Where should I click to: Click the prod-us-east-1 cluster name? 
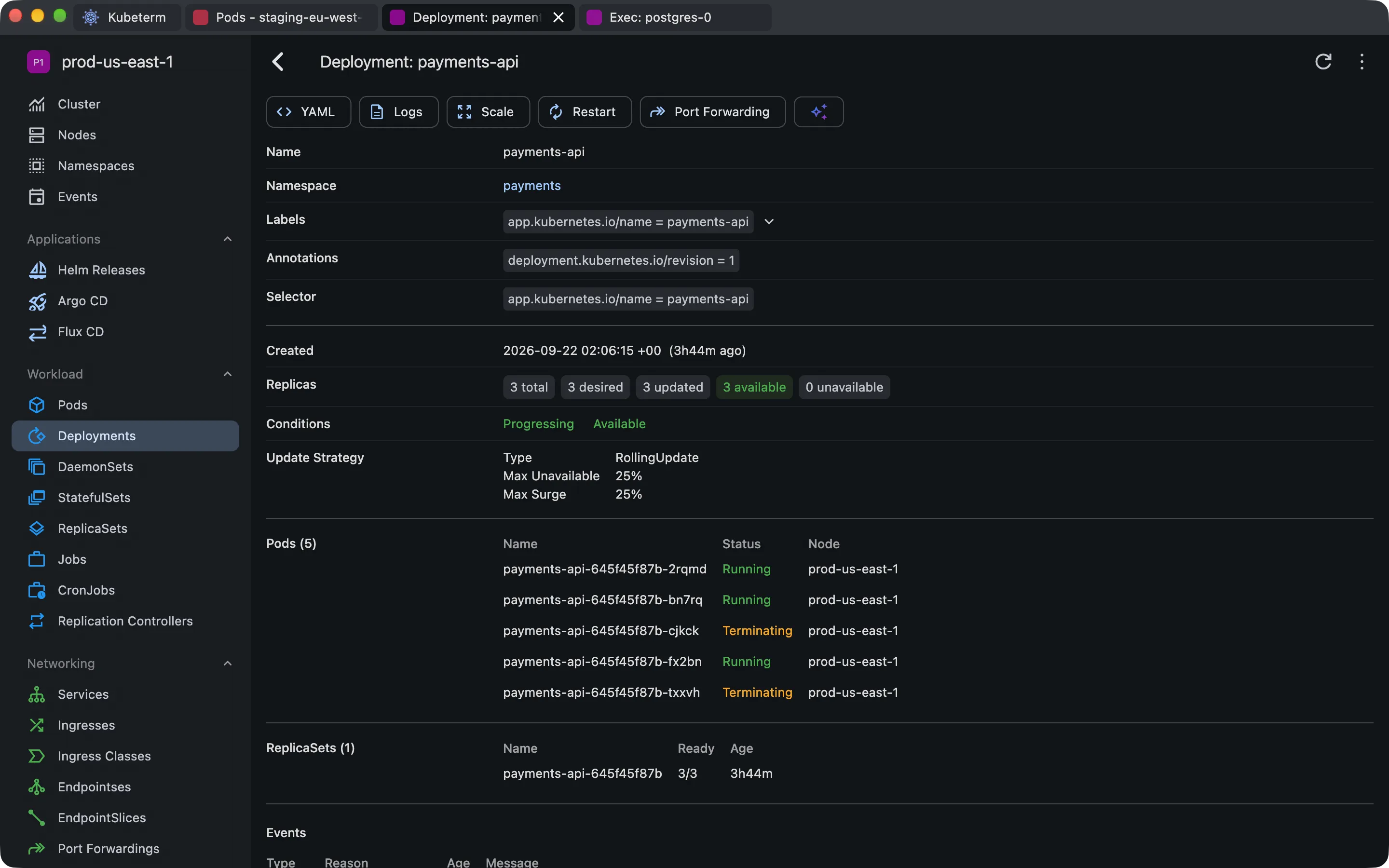(x=117, y=62)
